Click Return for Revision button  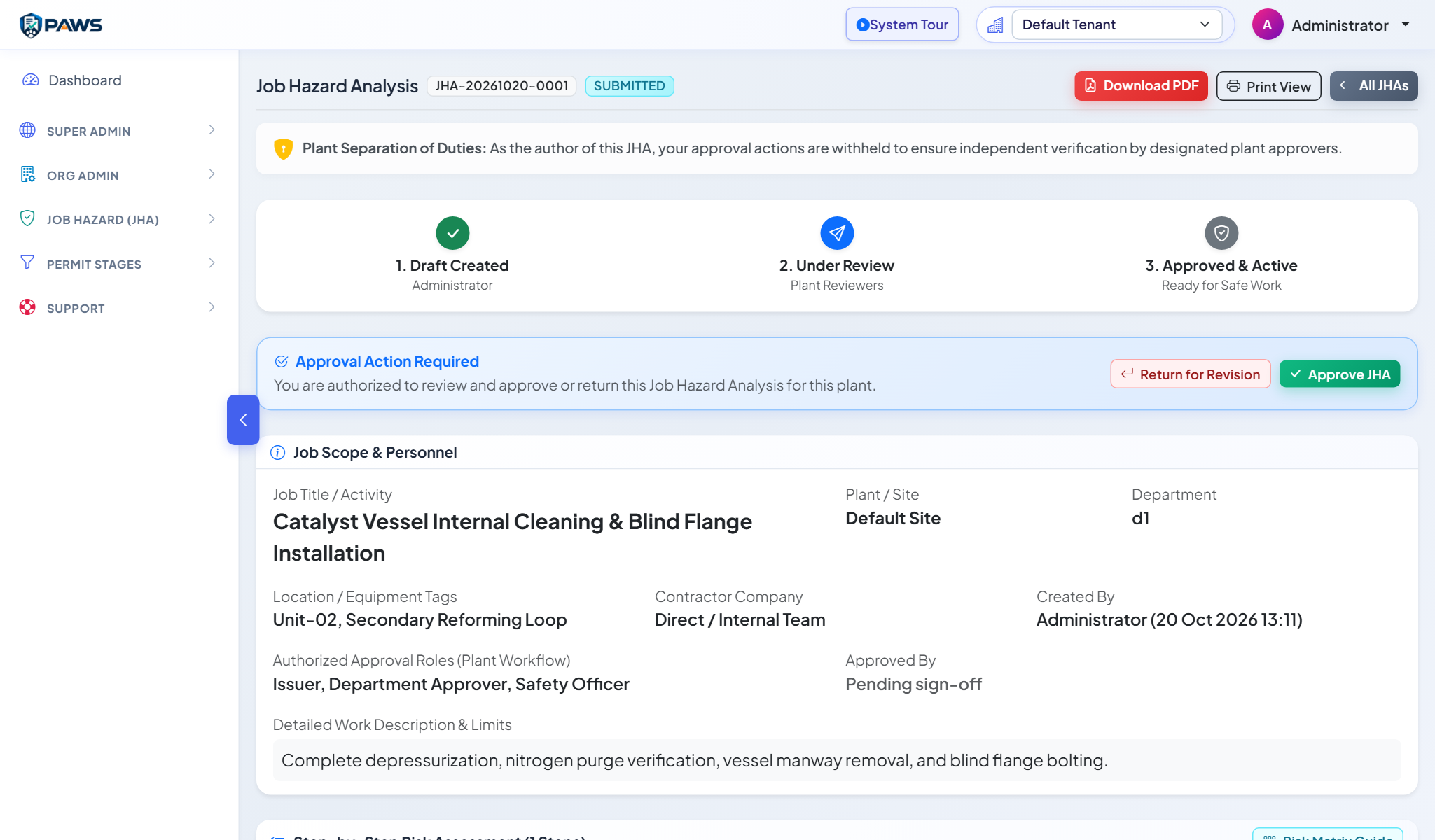pos(1191,374)
